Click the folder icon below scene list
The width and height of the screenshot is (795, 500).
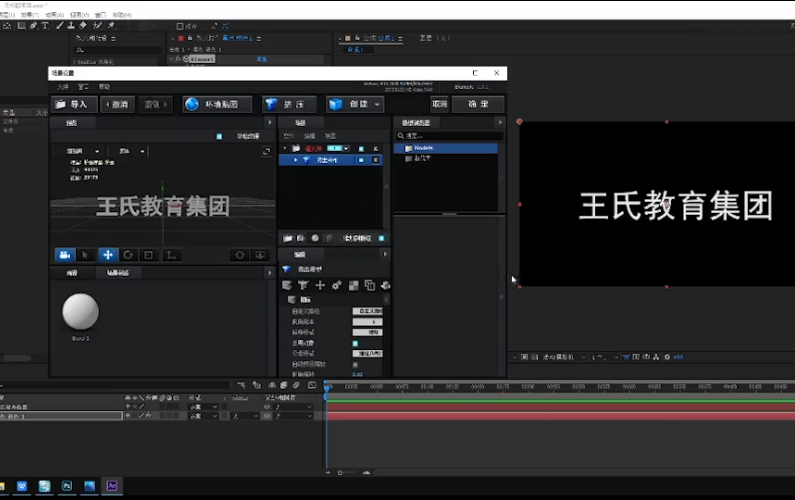pyautogui.click(x=288, y=238)
